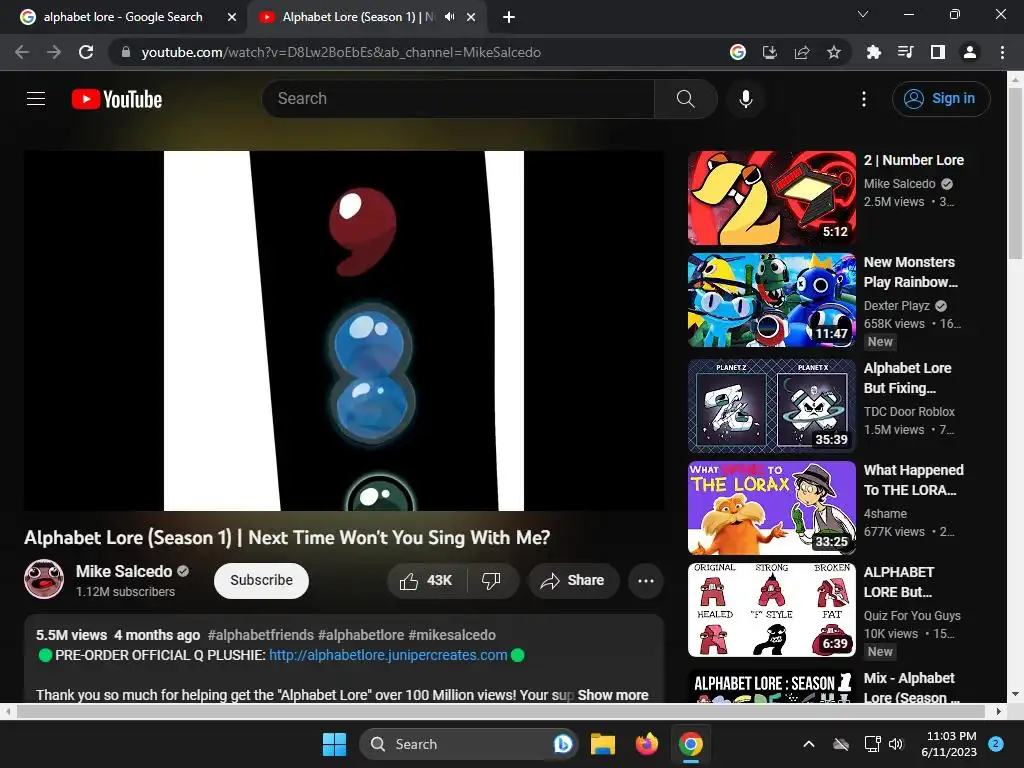The width and height of the screenshot is (1024, 768).
Task: Click the browser address bar URL
Action: (341, 52)
